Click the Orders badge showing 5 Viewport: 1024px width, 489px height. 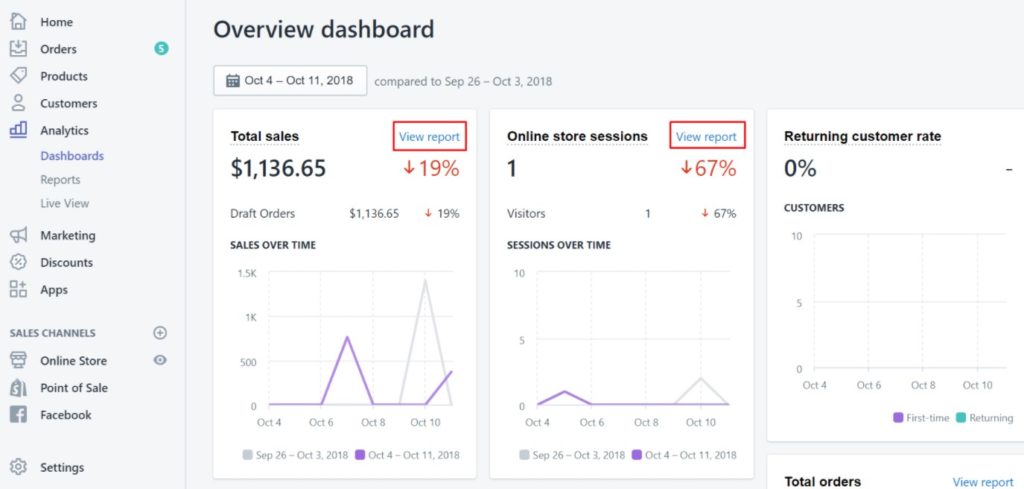[x=161, y=48]
